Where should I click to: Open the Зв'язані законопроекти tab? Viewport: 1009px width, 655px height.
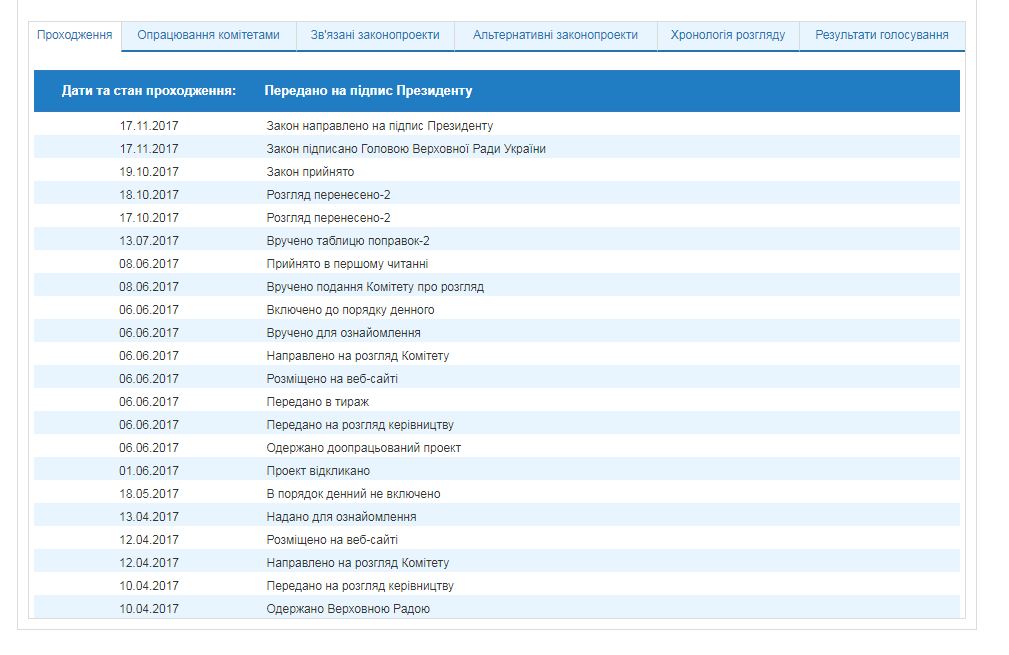[375, 35]
